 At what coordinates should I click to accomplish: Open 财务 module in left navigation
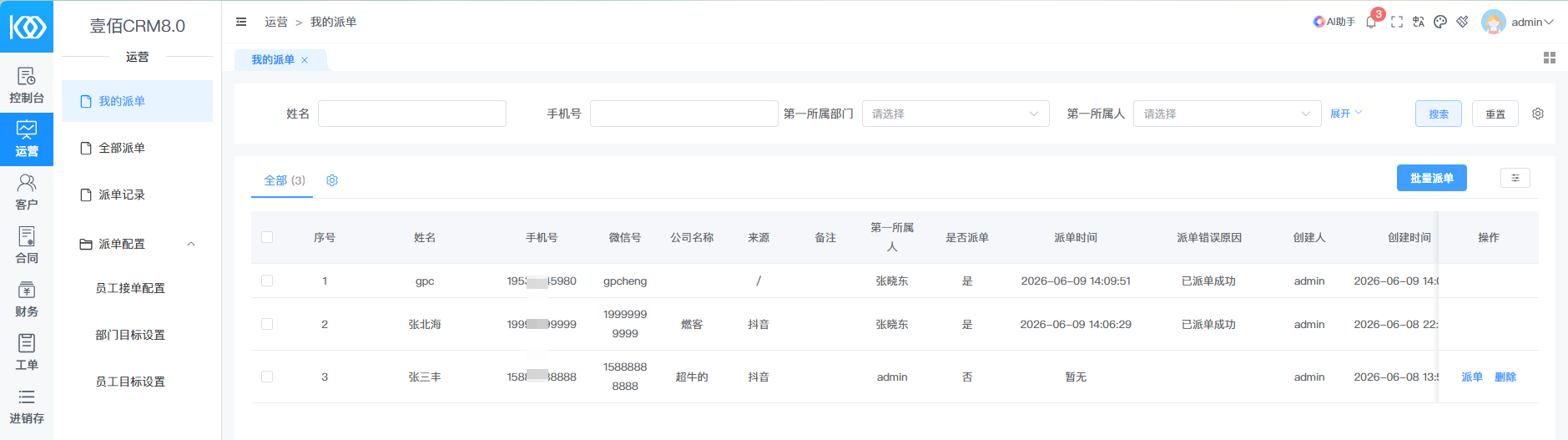pyautogui.click(x=27, y=300)
